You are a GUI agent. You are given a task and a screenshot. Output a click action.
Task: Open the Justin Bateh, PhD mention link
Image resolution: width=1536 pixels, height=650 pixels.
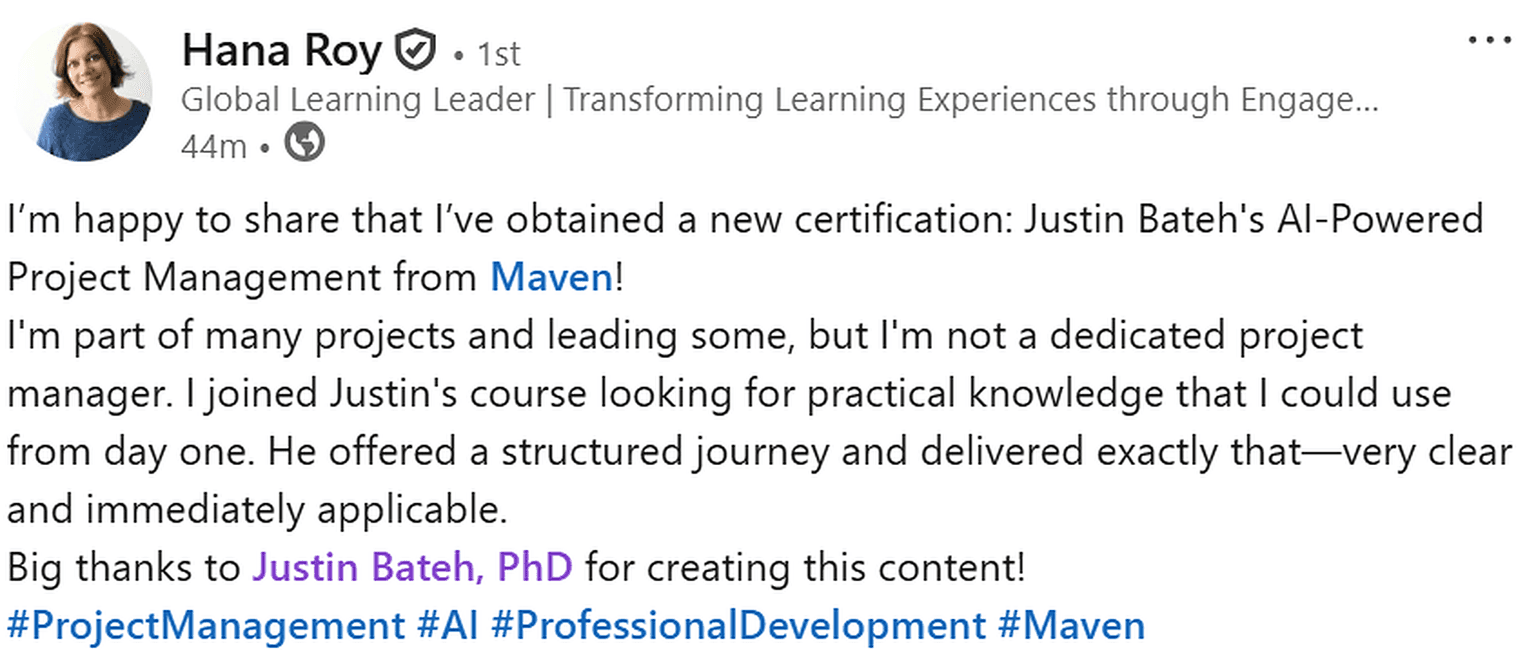click(x=412, y=568)
